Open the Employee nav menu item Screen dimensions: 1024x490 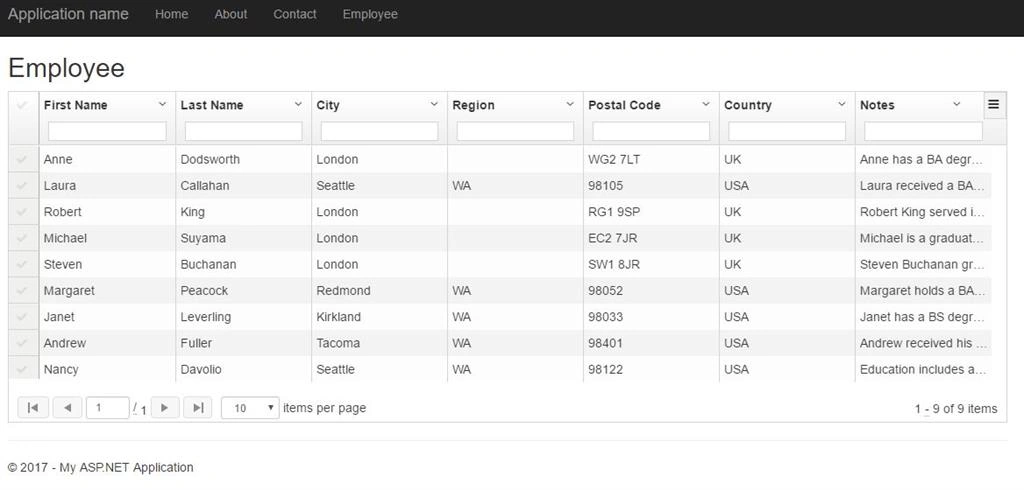click(x=370, y=14)
